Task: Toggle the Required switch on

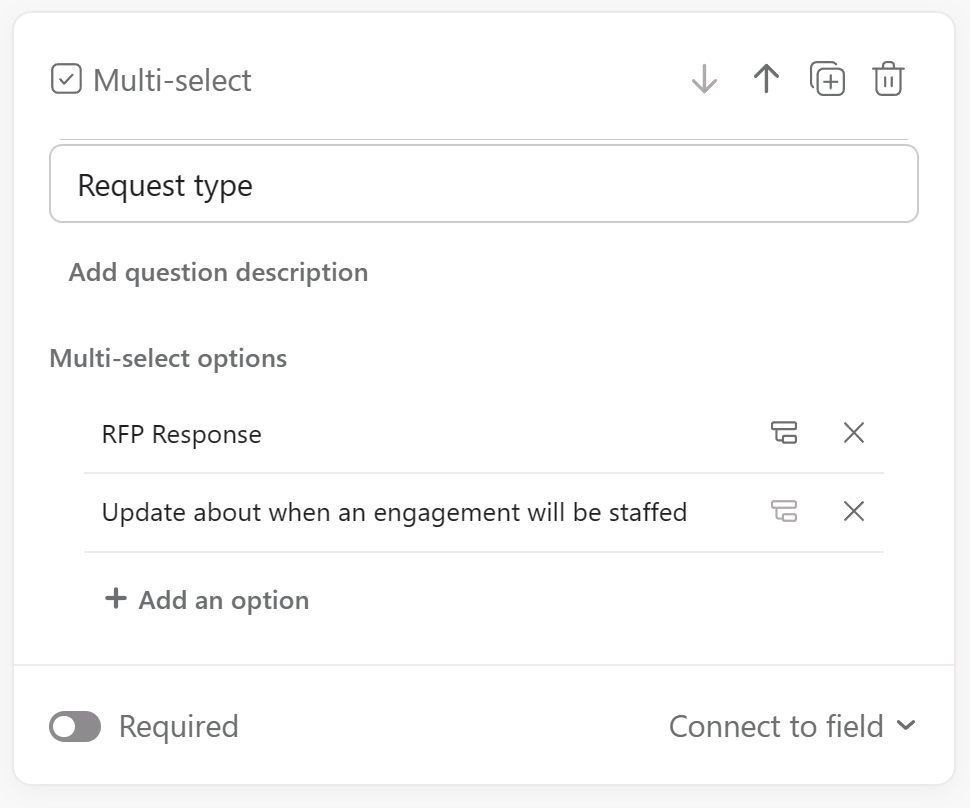Action: pyautogui.click(x=75, y=727)
